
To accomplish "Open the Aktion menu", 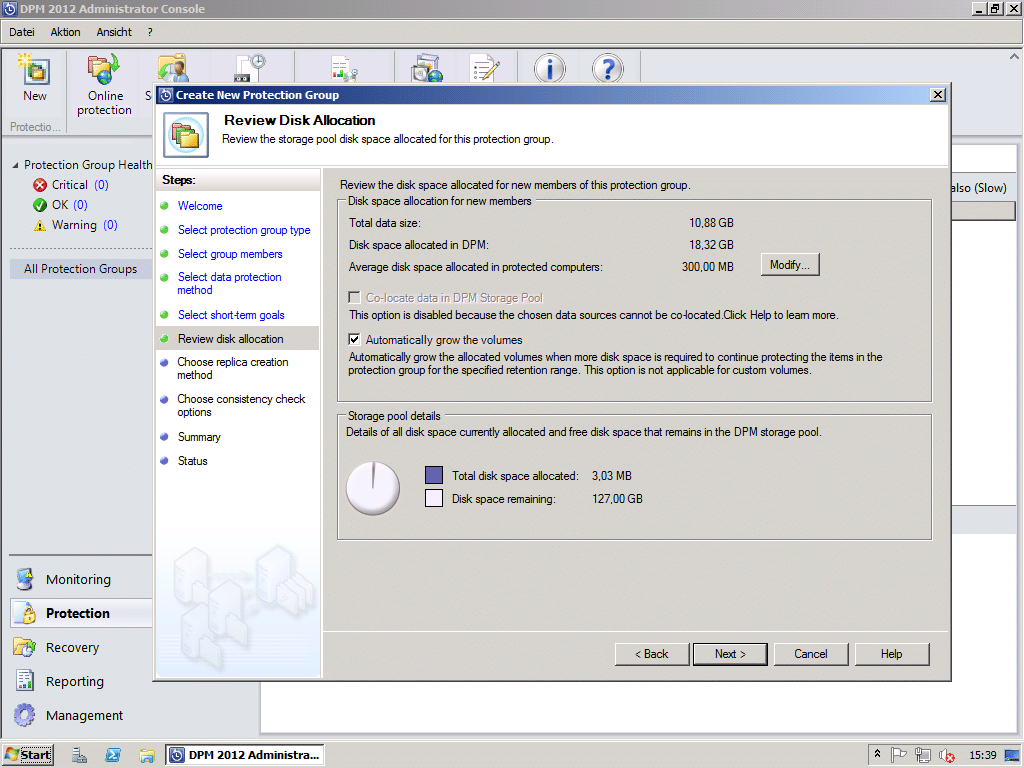I will pyautogui.click(x=65, y=32).
